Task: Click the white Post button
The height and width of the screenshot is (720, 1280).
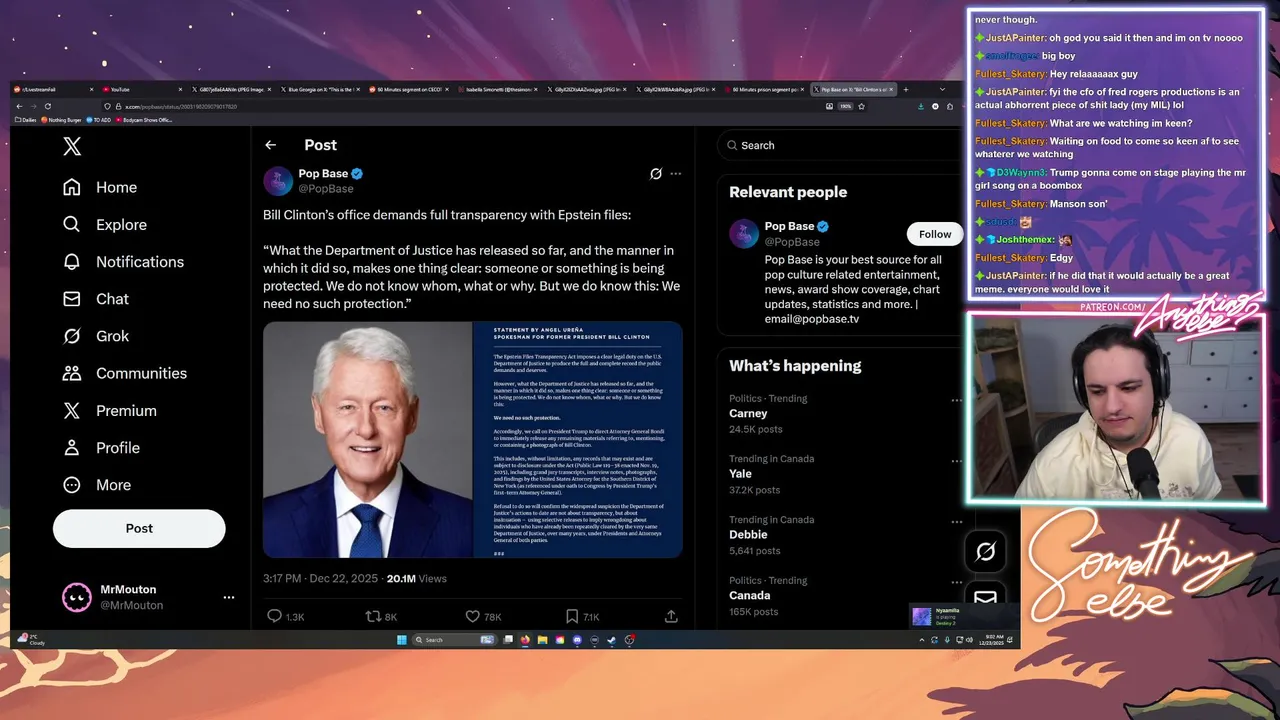Action: [139, 528]
